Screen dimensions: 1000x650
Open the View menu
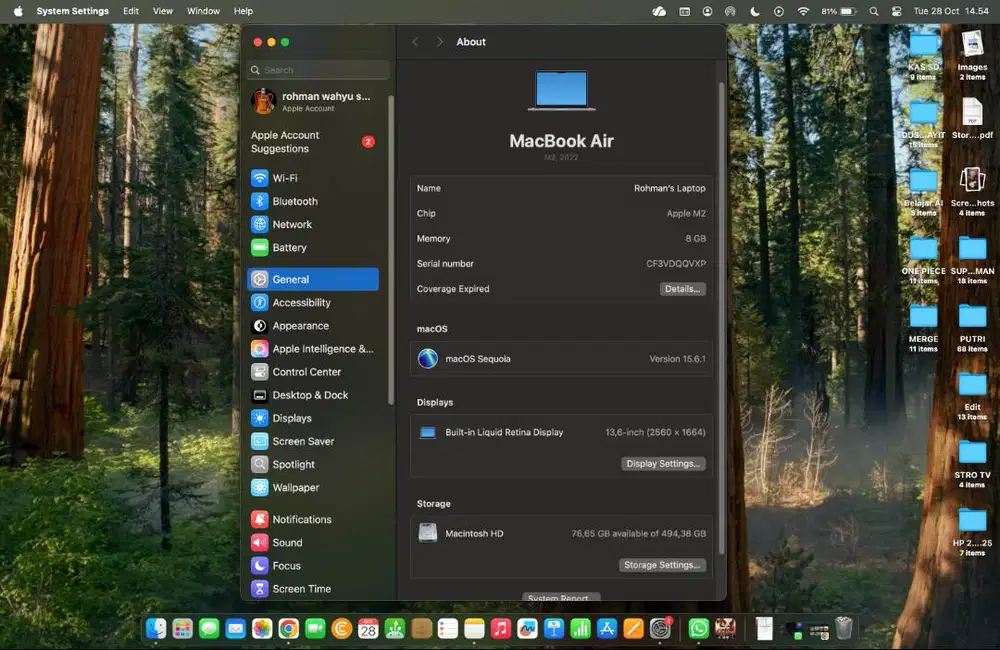point(163,11)
